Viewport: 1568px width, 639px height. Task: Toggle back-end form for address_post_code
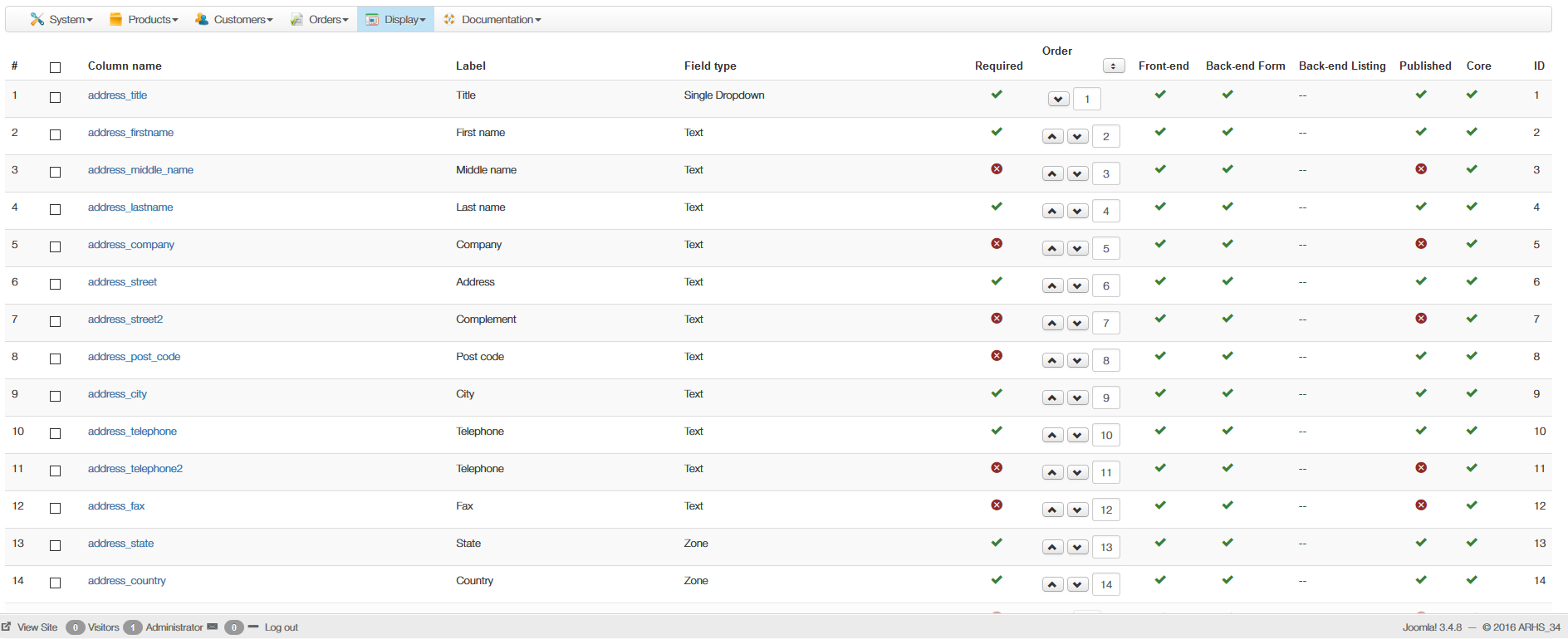click(x=1227, y=356)
